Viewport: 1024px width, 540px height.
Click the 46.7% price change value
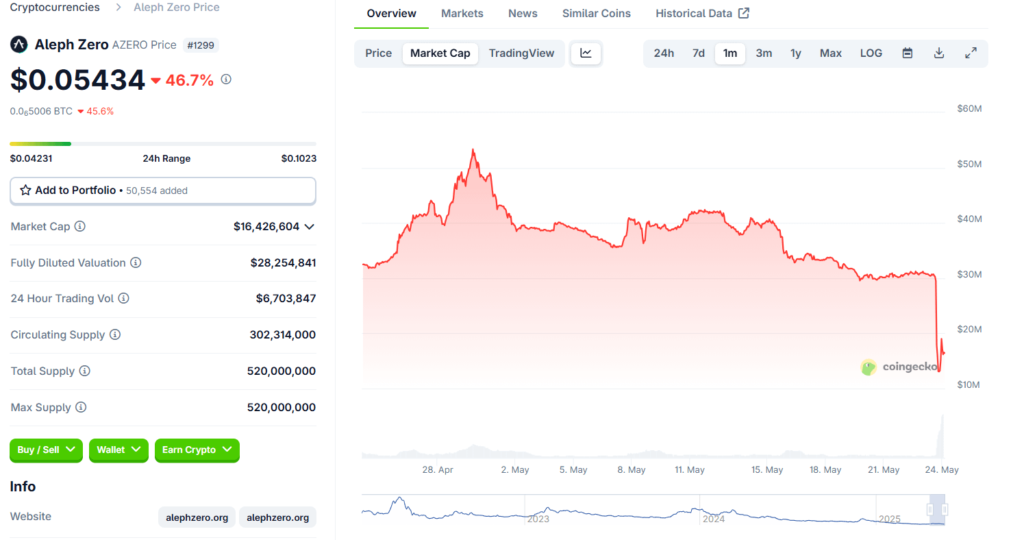pos(189,80)
